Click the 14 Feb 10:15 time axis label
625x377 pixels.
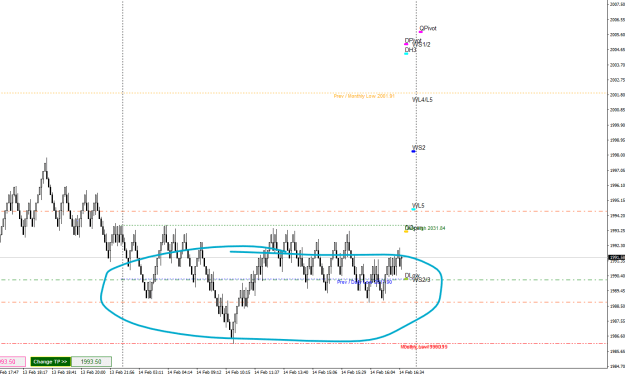point(238,372)
